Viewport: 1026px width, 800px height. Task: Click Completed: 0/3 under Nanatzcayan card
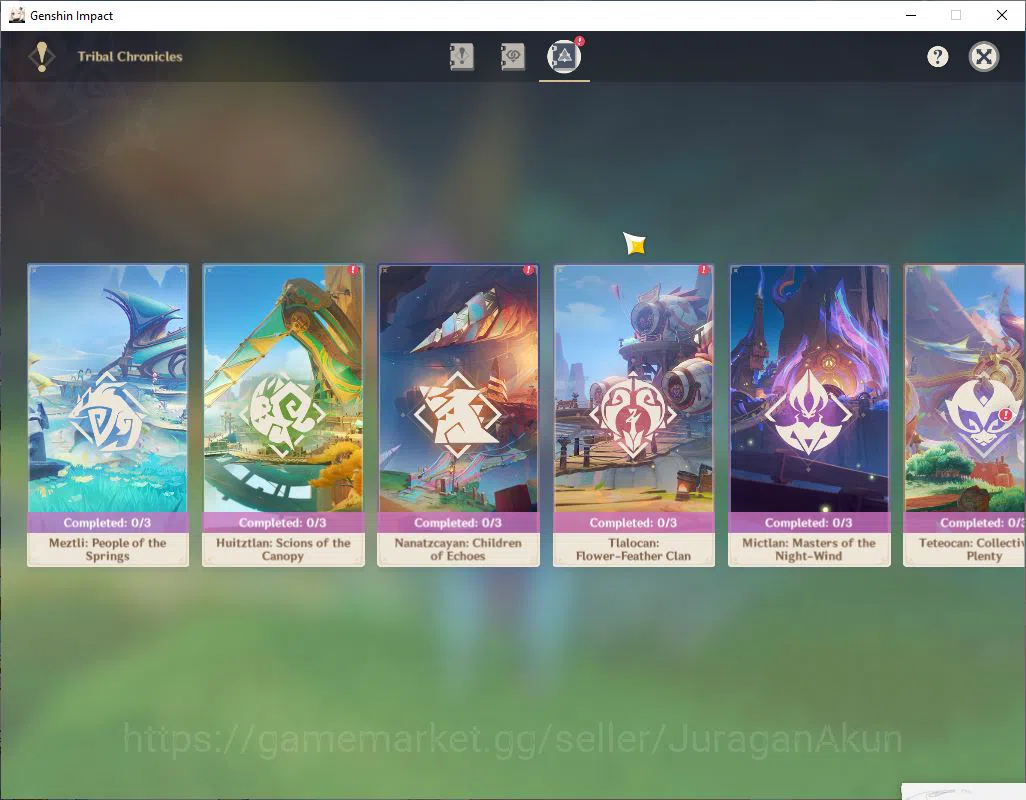pyautogui.click(x=458, y=523)
